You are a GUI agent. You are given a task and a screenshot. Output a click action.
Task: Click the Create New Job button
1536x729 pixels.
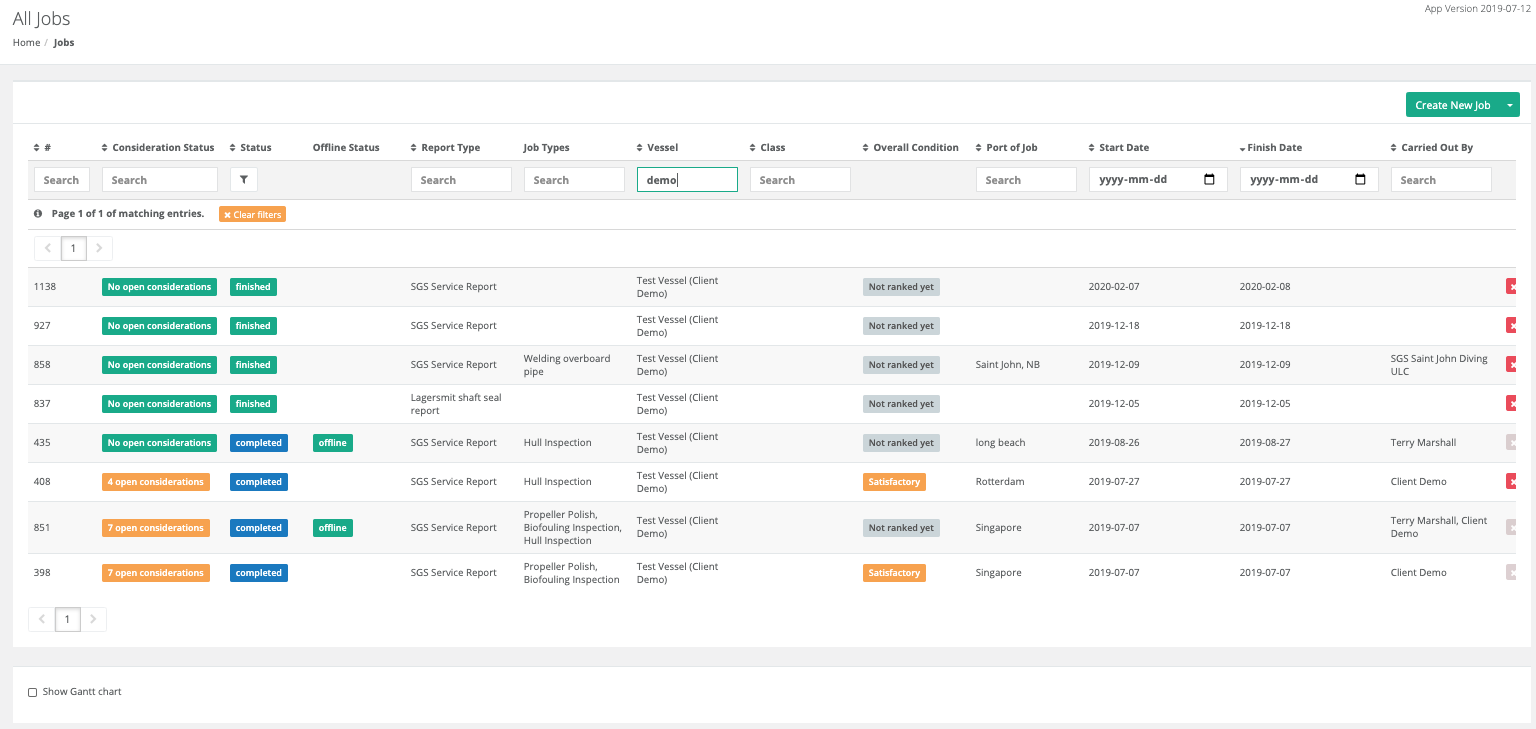pyautogui.click(x=1452, y=105)
